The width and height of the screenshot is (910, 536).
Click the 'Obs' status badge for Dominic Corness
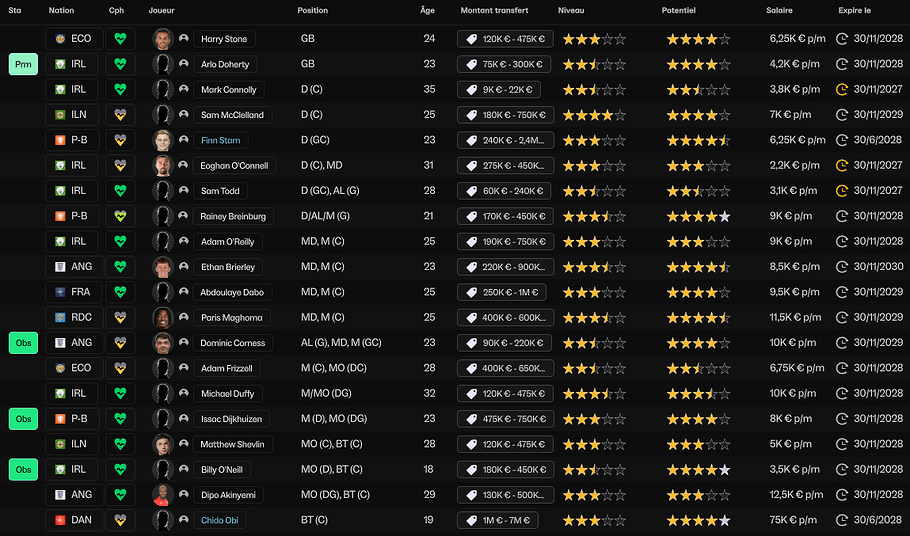pos(23,343)
